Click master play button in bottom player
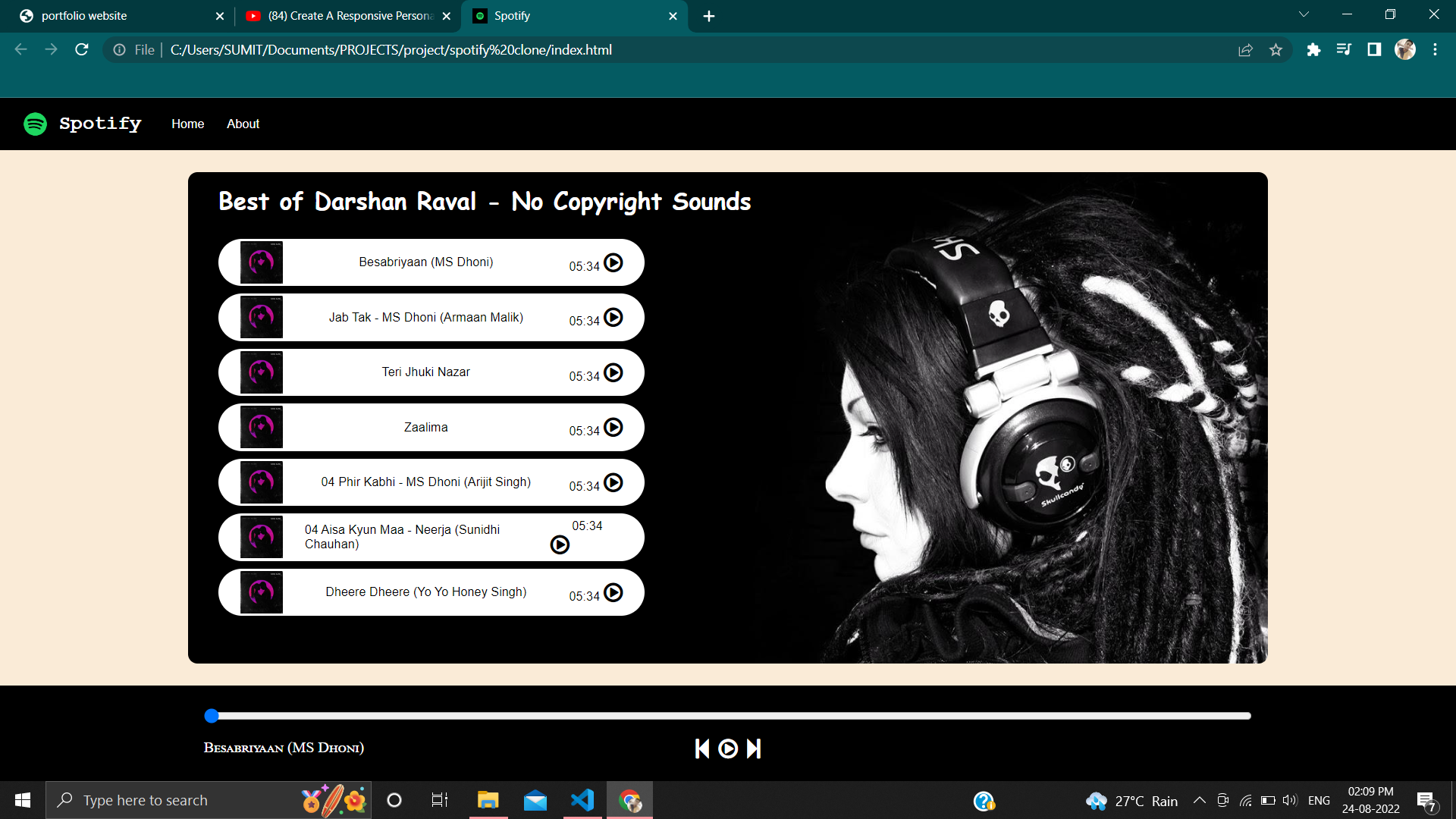This screenshot has height=819, width=1456. (728, 748)
